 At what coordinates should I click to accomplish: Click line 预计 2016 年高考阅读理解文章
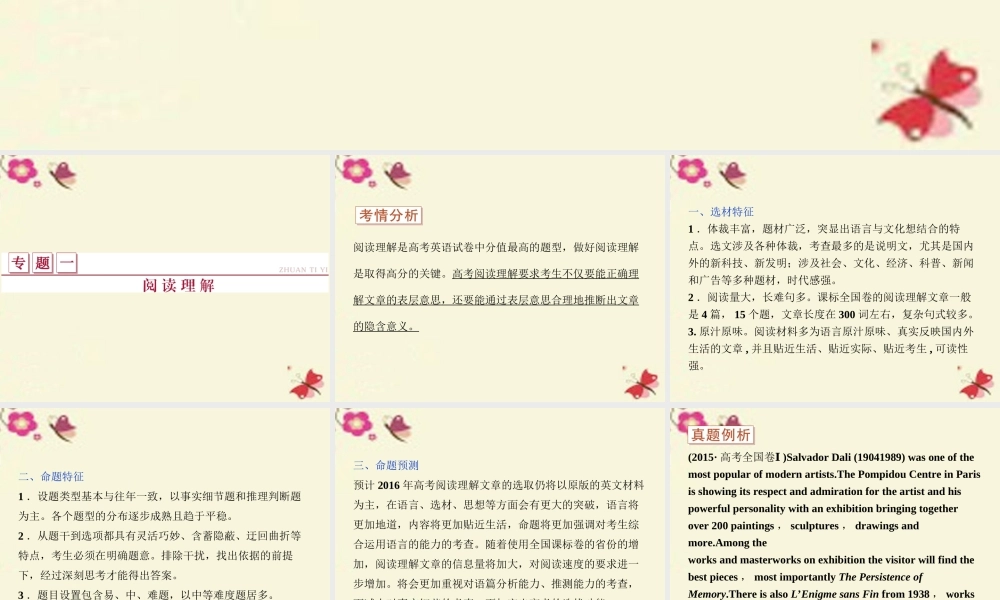point(499,485)
